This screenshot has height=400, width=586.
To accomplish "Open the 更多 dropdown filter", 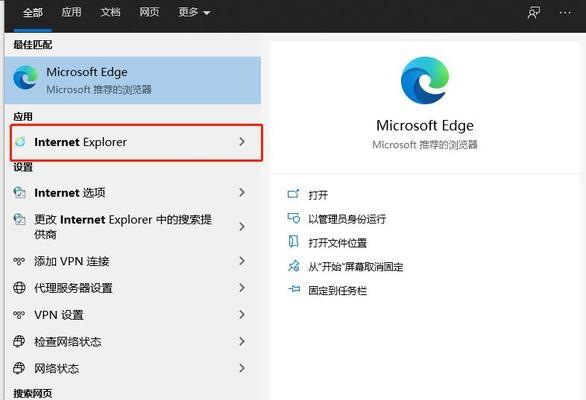I will 194,12.
